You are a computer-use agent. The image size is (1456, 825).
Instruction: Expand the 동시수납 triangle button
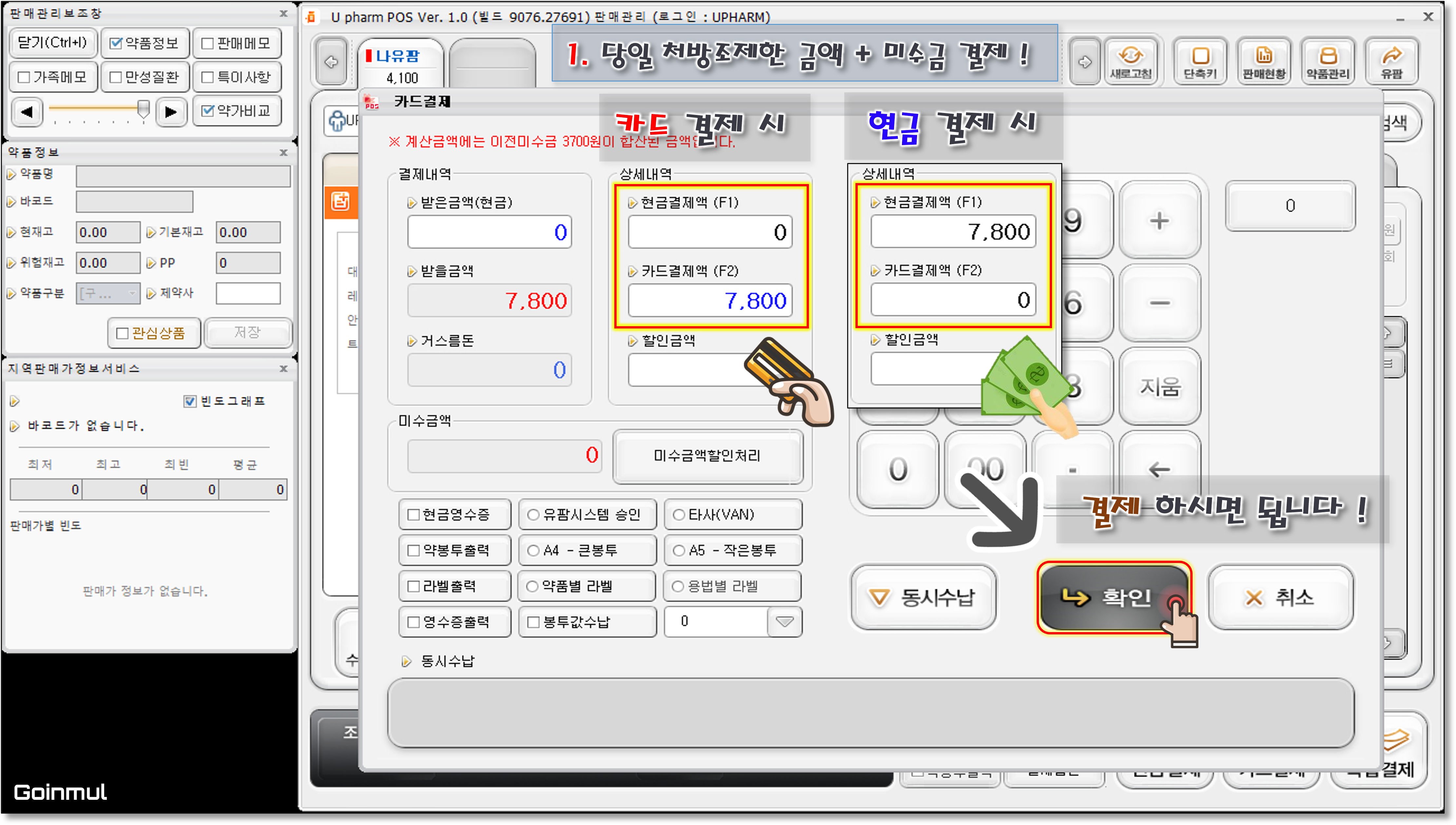[924, 597]
